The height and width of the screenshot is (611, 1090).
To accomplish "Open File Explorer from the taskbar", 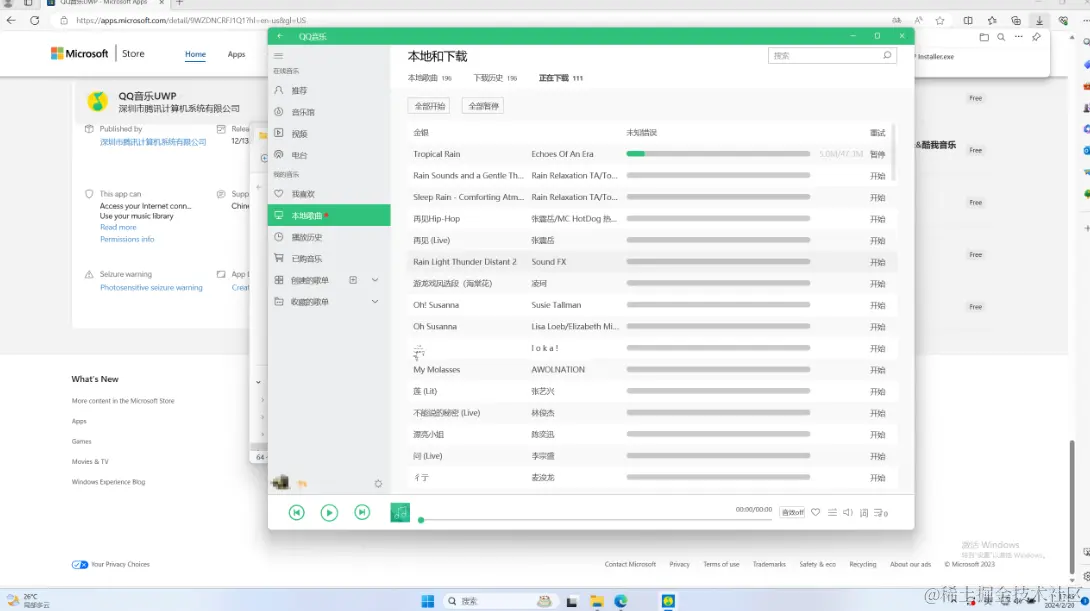I will click(x=596, y=601).
